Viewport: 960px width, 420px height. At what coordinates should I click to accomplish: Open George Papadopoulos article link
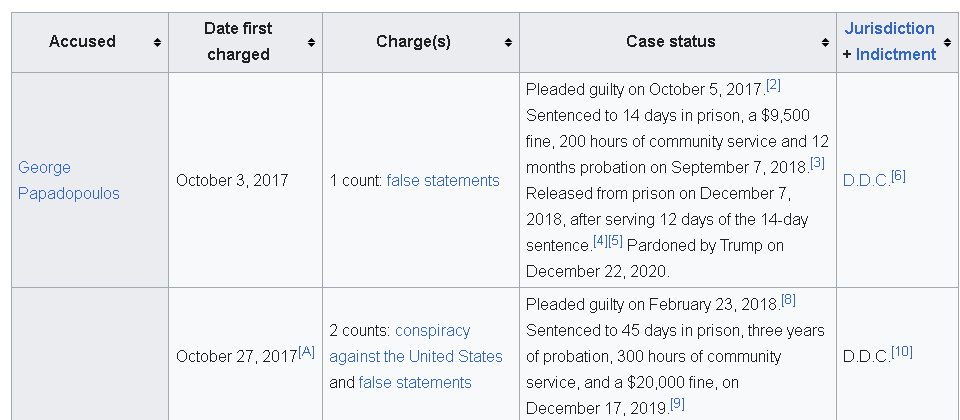pos(69,181)
